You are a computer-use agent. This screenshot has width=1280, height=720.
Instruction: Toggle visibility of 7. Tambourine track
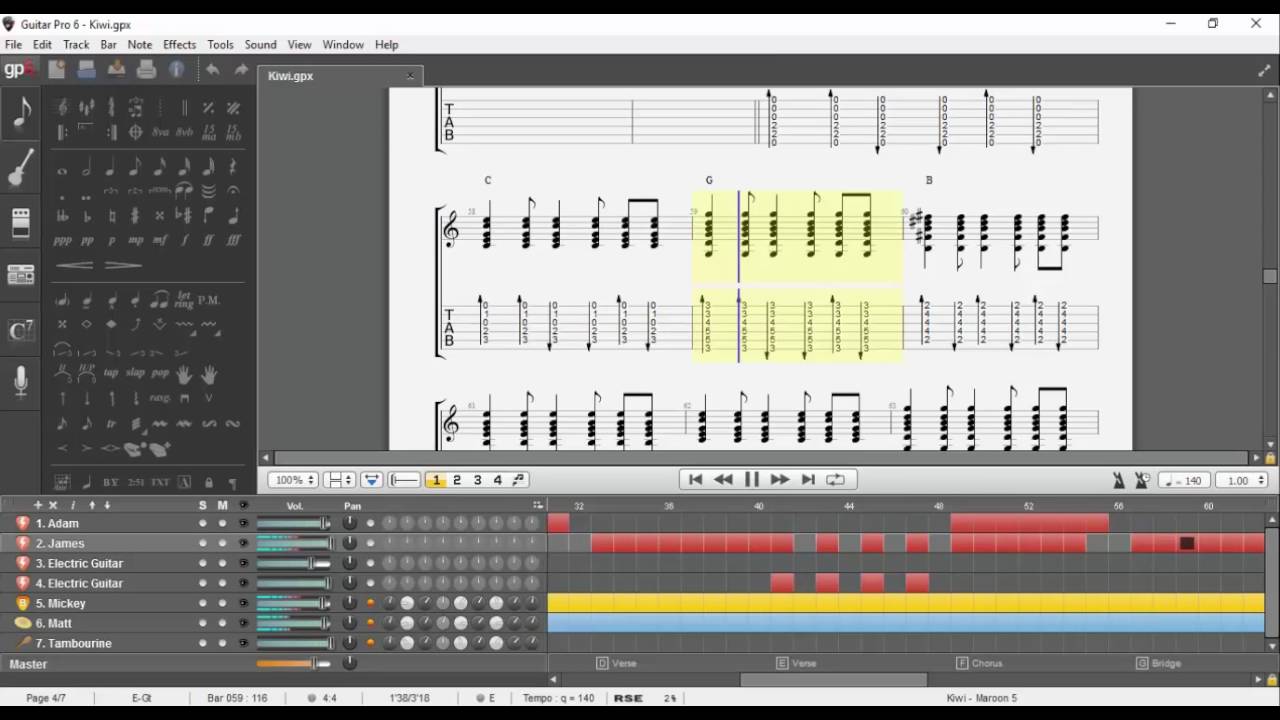click(243, 643)
